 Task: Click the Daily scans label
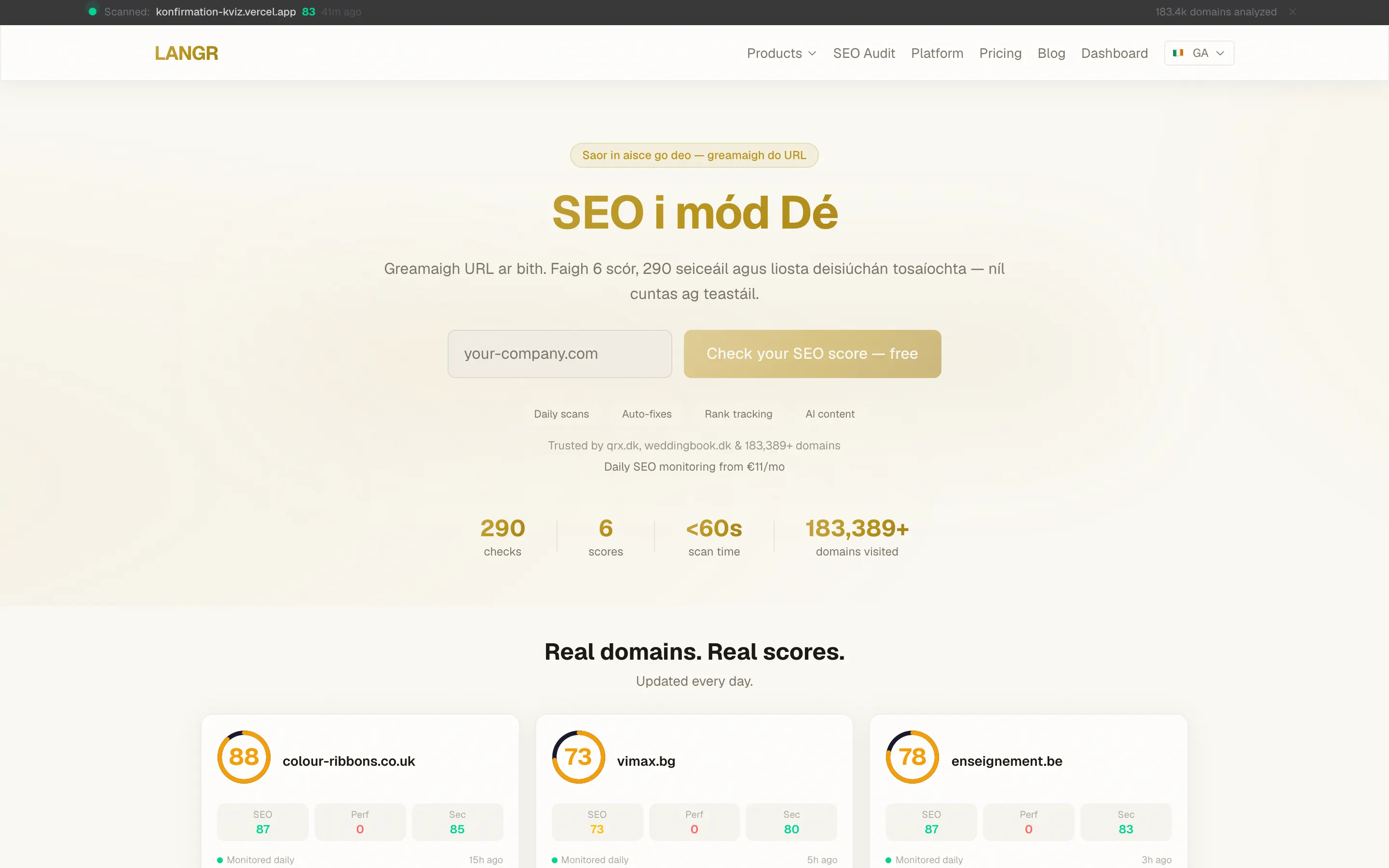(x=561, y=414)
